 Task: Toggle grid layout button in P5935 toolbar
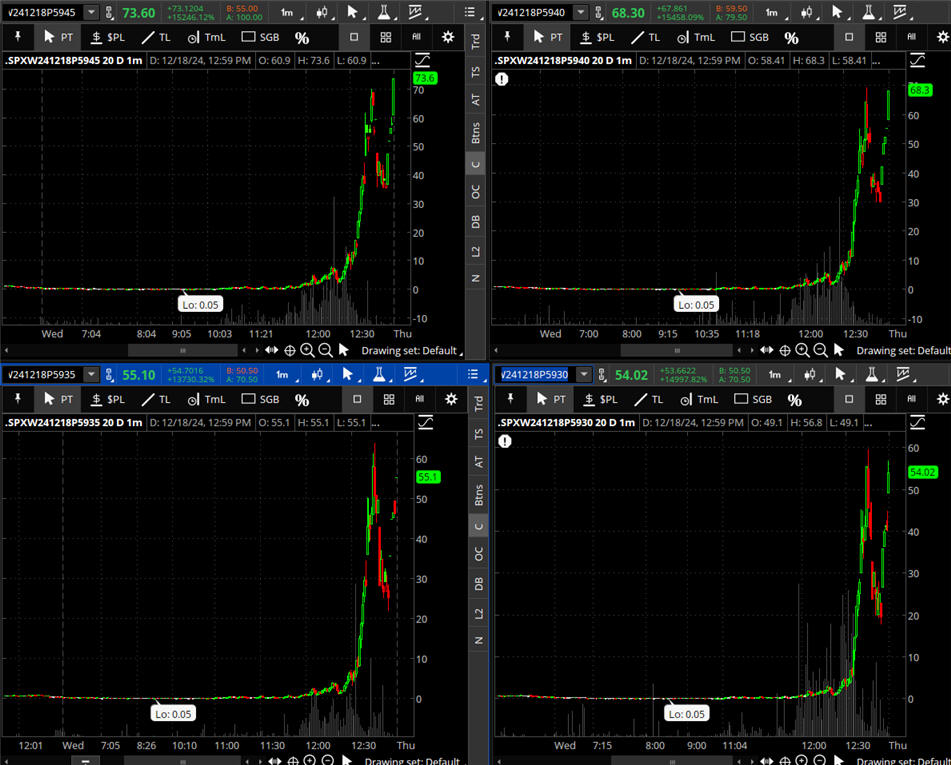(x=389, y=399)
